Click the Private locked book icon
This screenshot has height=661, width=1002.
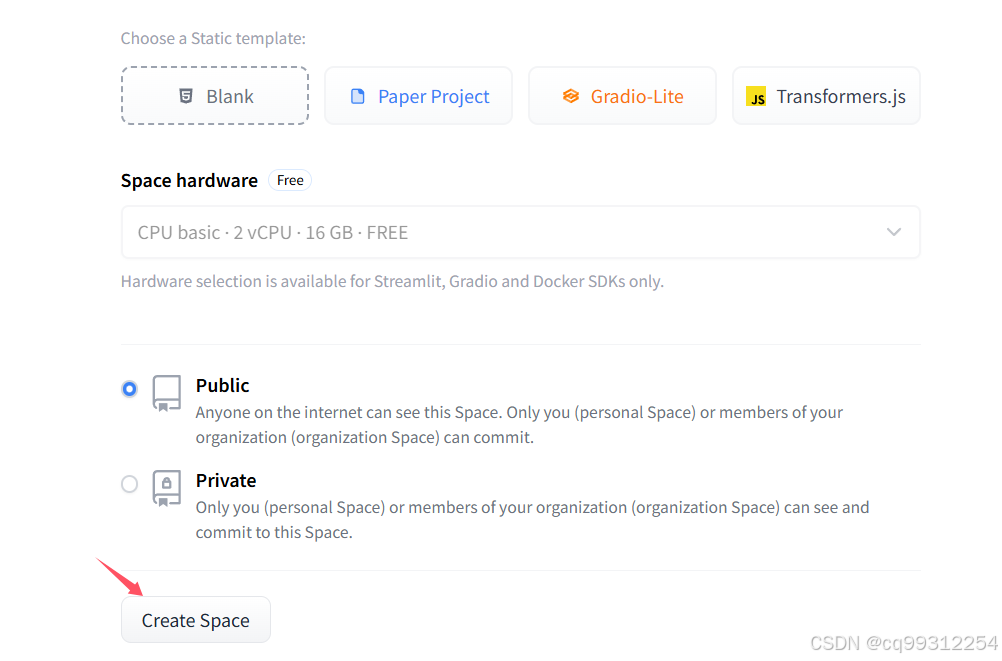167,488
